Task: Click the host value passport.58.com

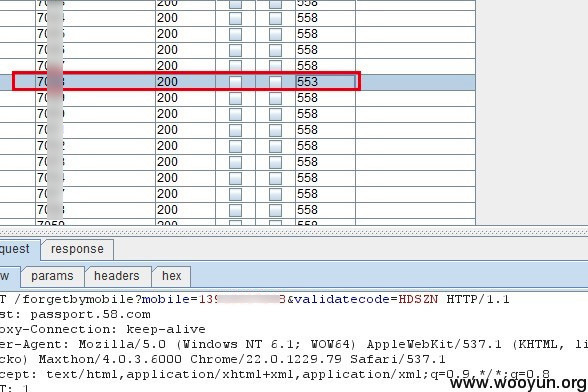Action: click(90, 314)
